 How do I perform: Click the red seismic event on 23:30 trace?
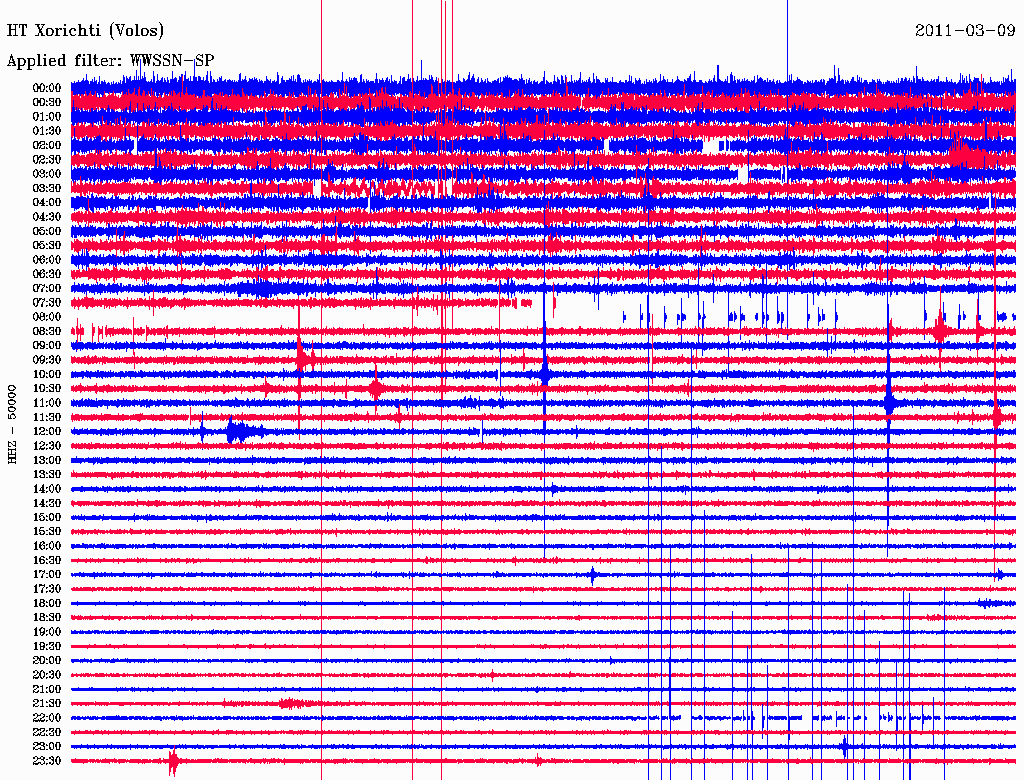click(x=173, y=761)
